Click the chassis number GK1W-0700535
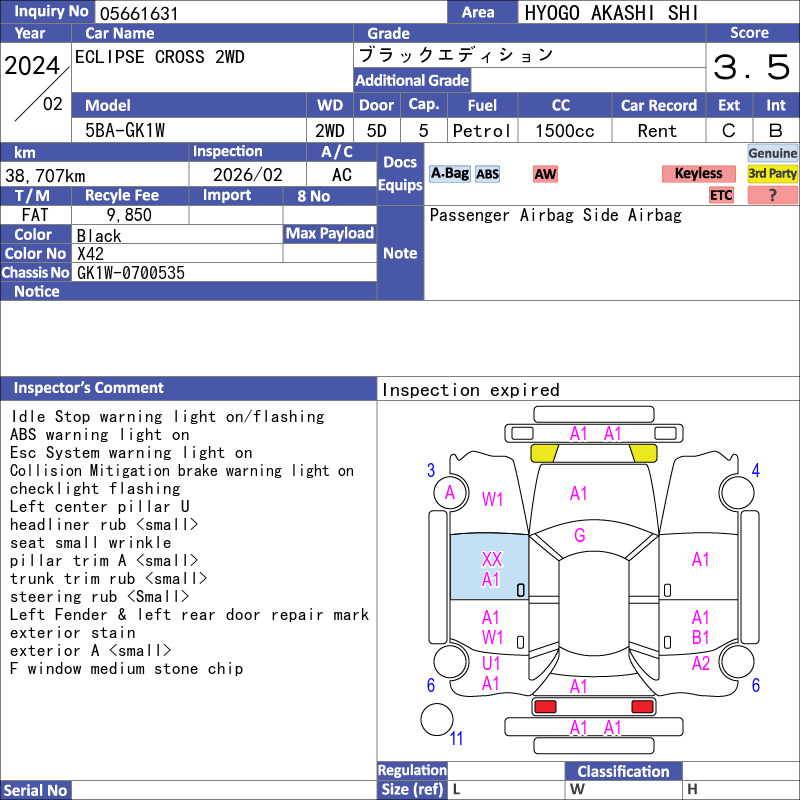 click(131, 273)
